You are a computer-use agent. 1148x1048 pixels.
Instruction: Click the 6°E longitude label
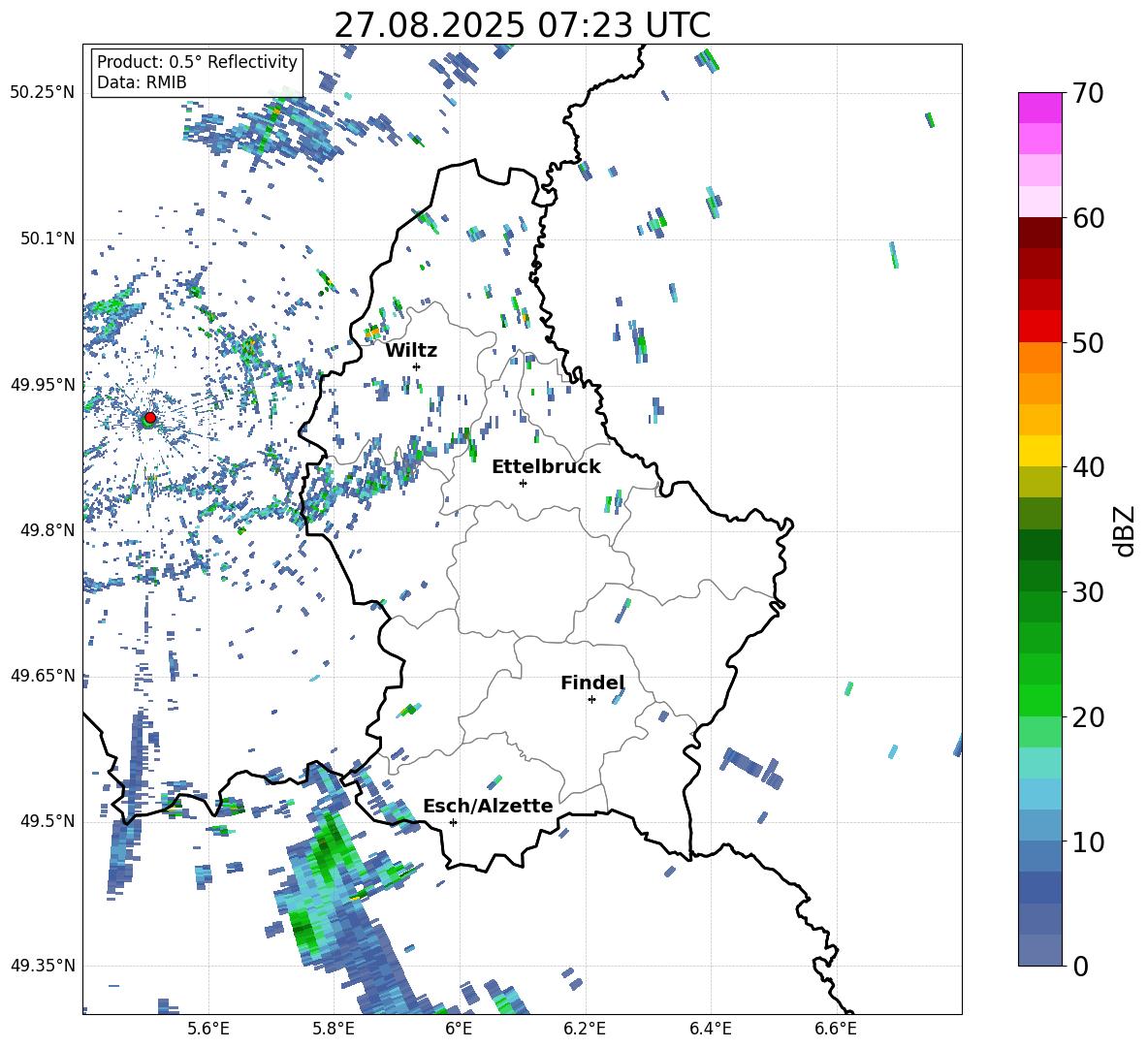click(459, 1029)
